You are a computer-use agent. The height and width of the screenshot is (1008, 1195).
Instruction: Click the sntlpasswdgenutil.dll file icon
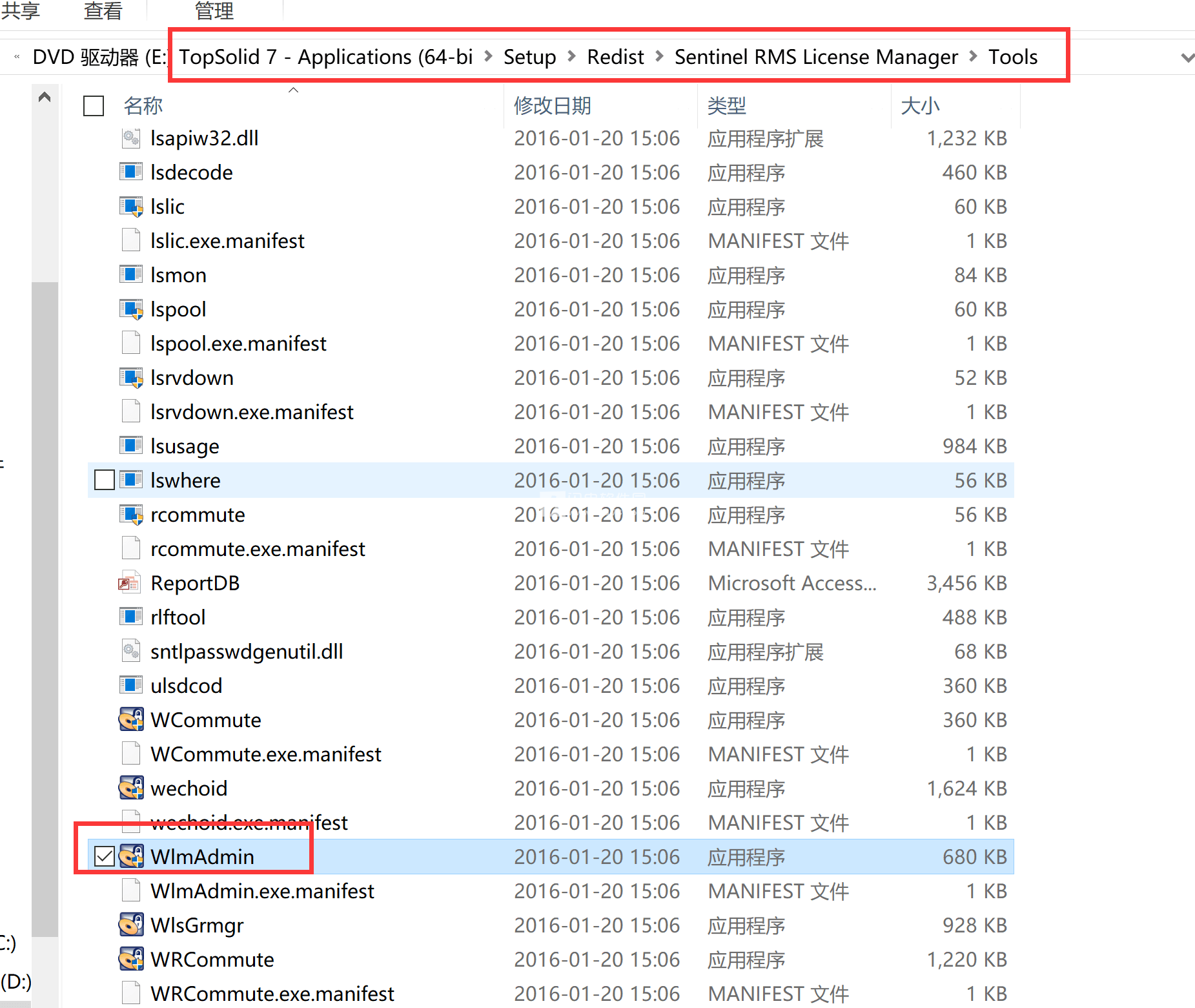[131, 651]
